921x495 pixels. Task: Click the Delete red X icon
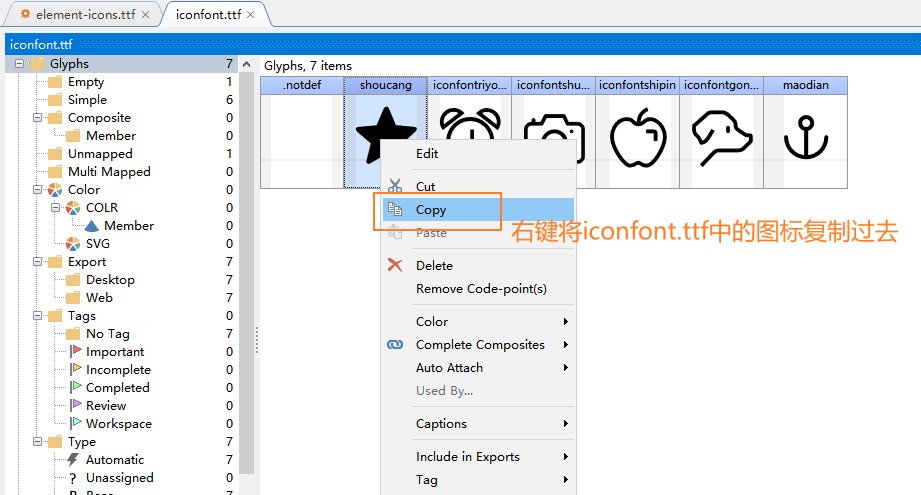(395, 266)
